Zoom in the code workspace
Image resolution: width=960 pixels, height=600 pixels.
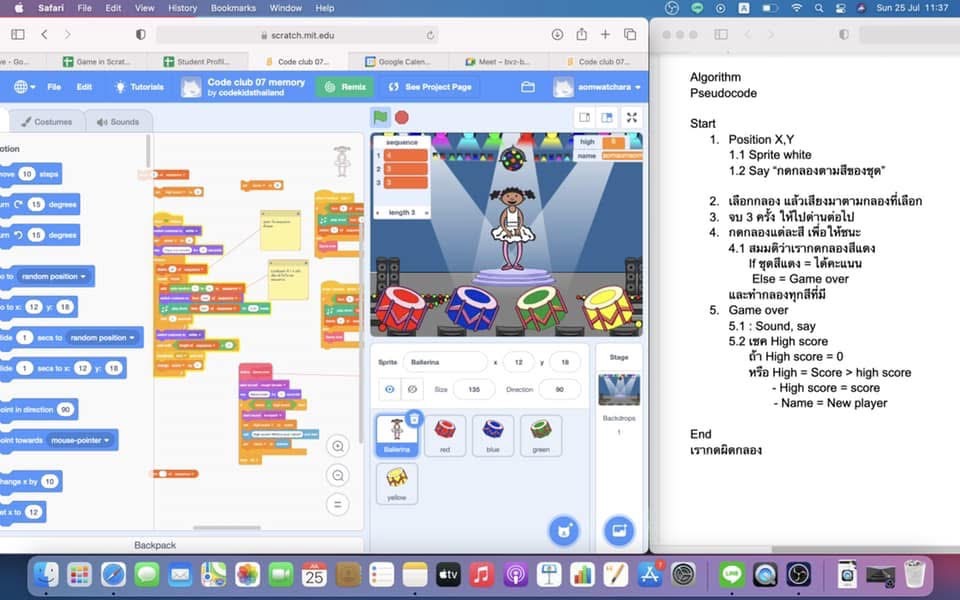337,446
